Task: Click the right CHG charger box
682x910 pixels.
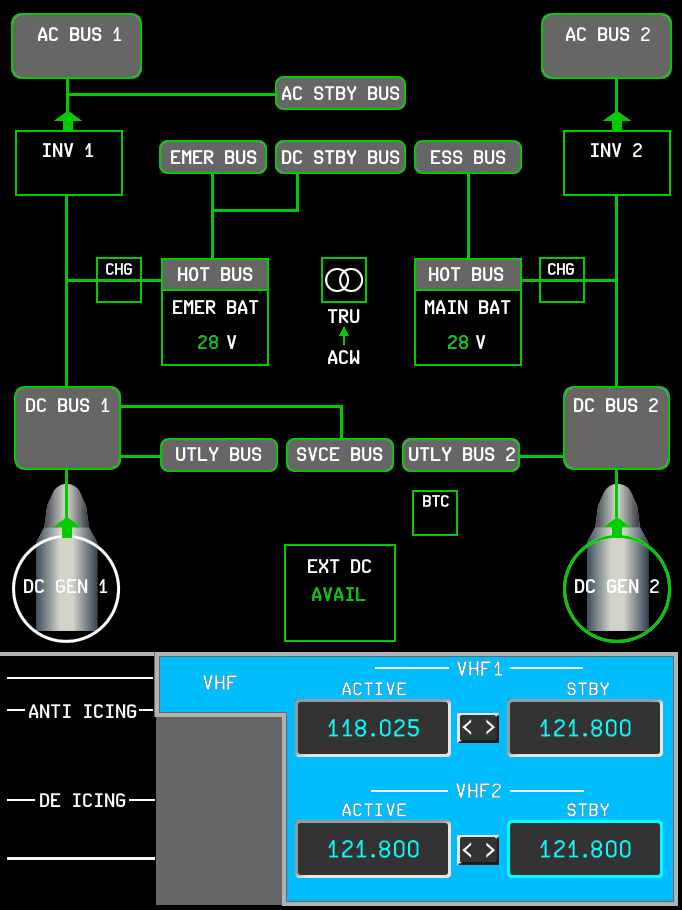Action: 561,280
